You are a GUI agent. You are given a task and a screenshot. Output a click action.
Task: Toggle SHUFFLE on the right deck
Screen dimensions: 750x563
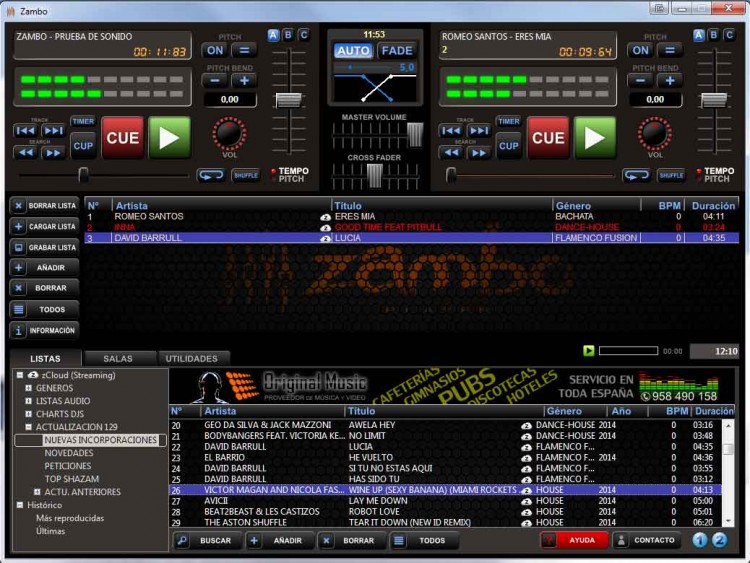[x=672, y=176]
